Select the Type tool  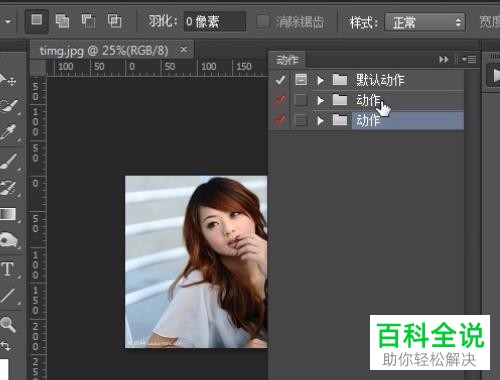(8, 269)
